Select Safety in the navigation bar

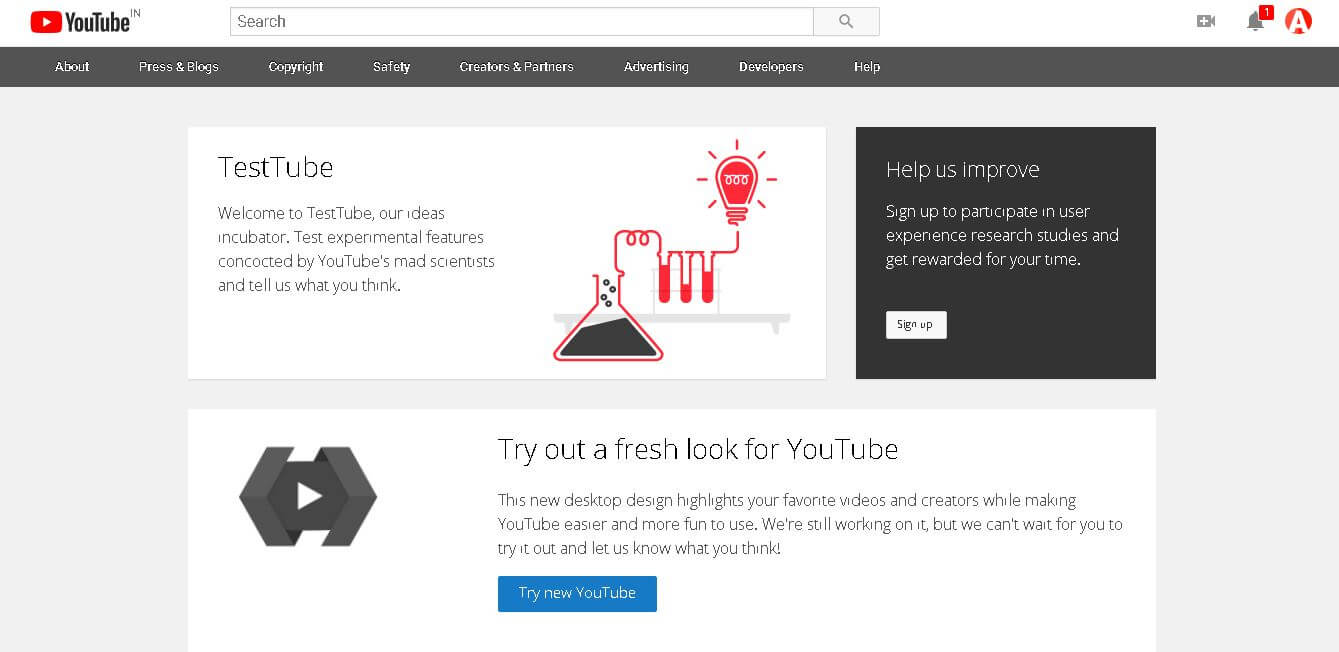(392, 67)
